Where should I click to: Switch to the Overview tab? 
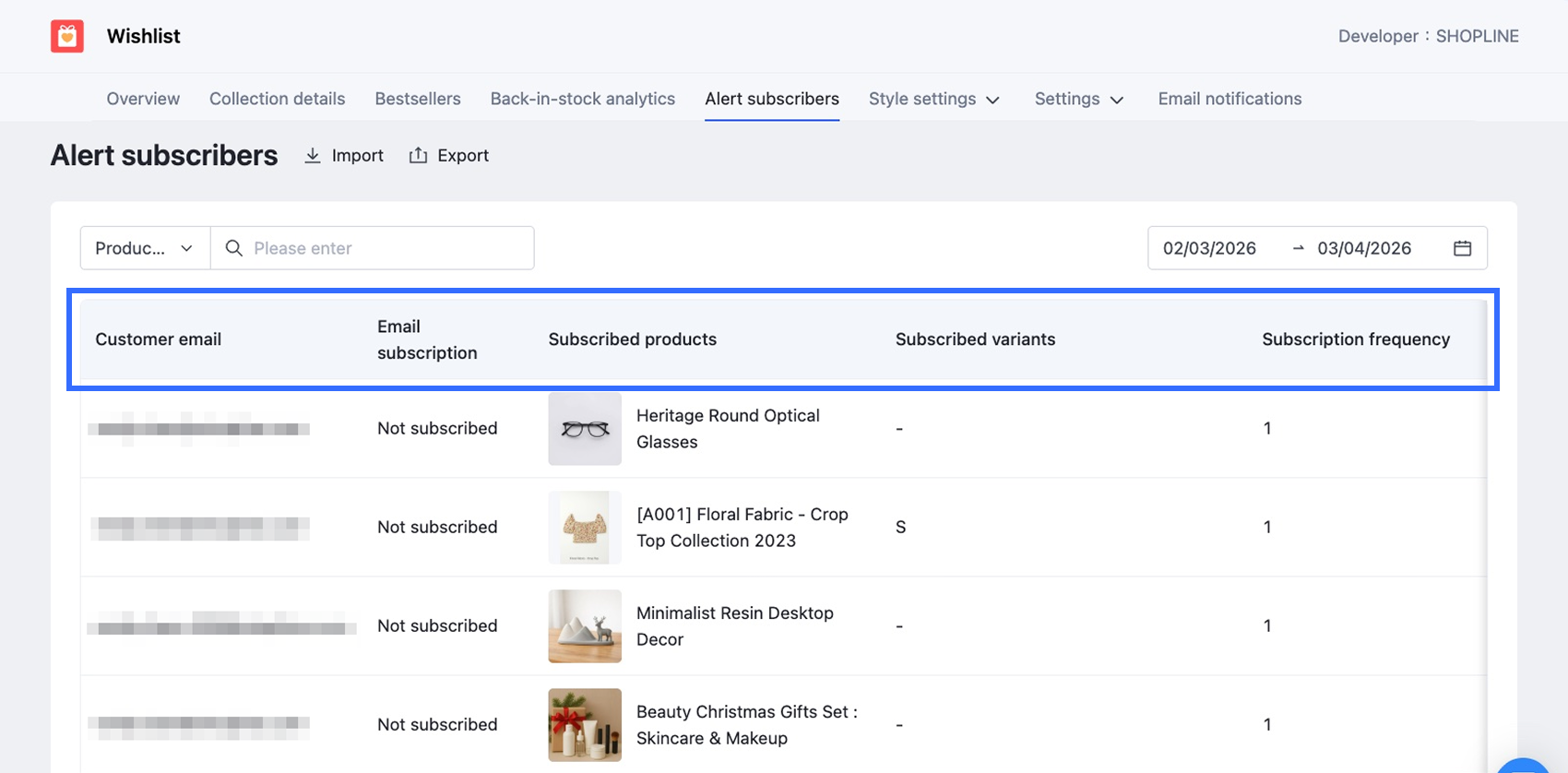coord(143,99)
